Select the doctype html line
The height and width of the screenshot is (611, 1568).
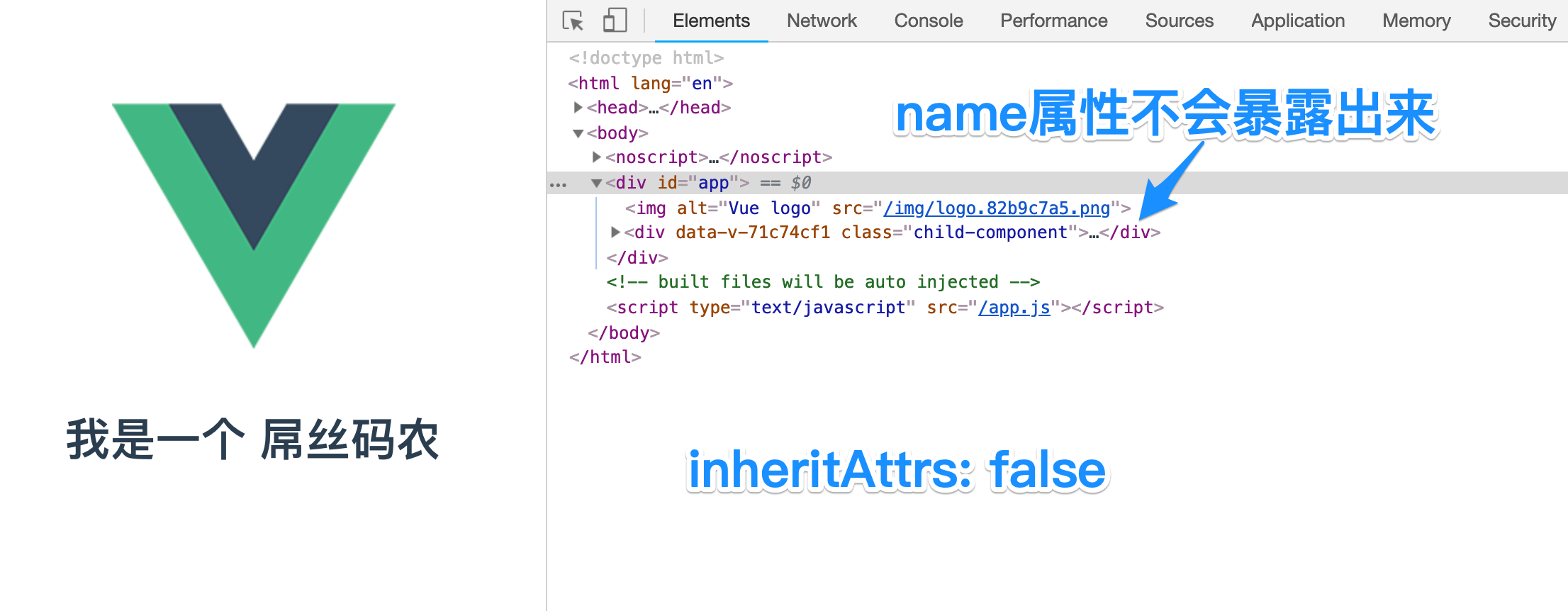tap(646, 57)
